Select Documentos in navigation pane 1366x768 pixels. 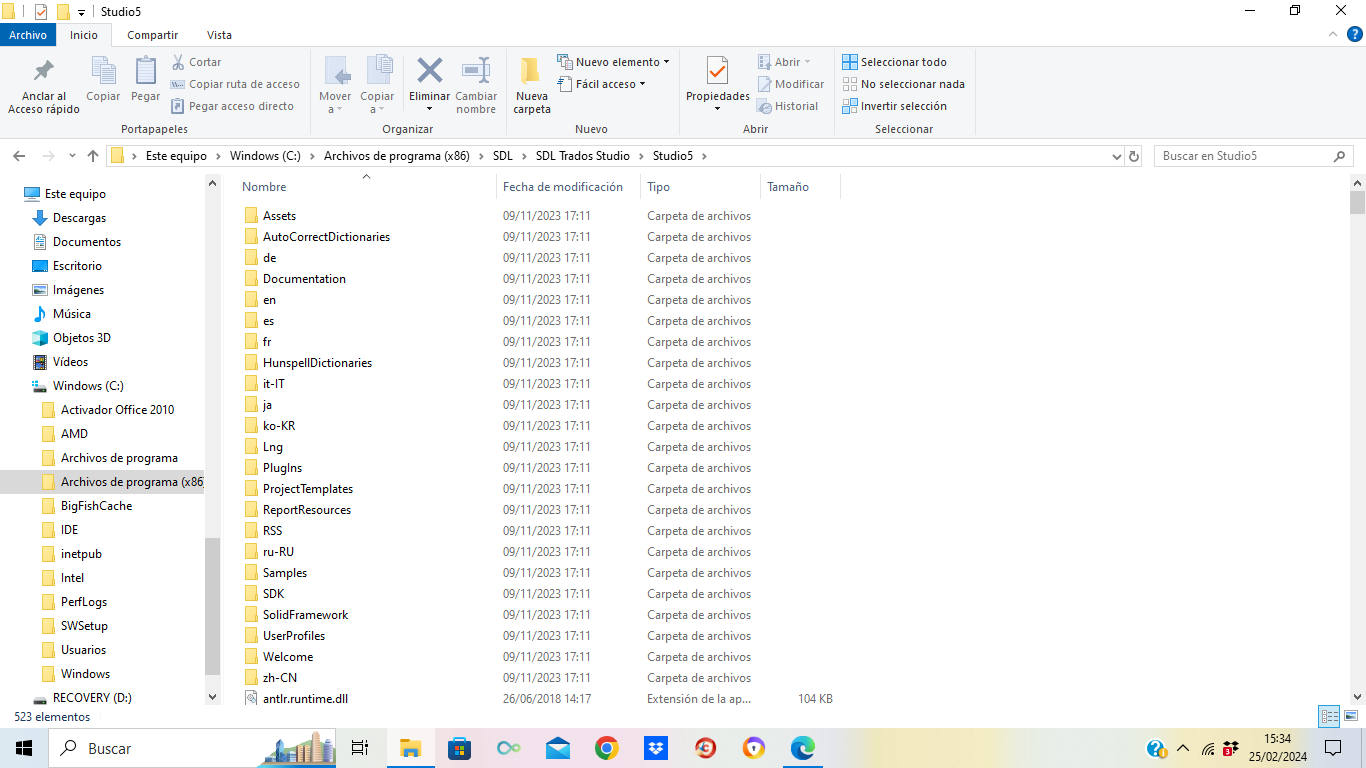[87, 242]
